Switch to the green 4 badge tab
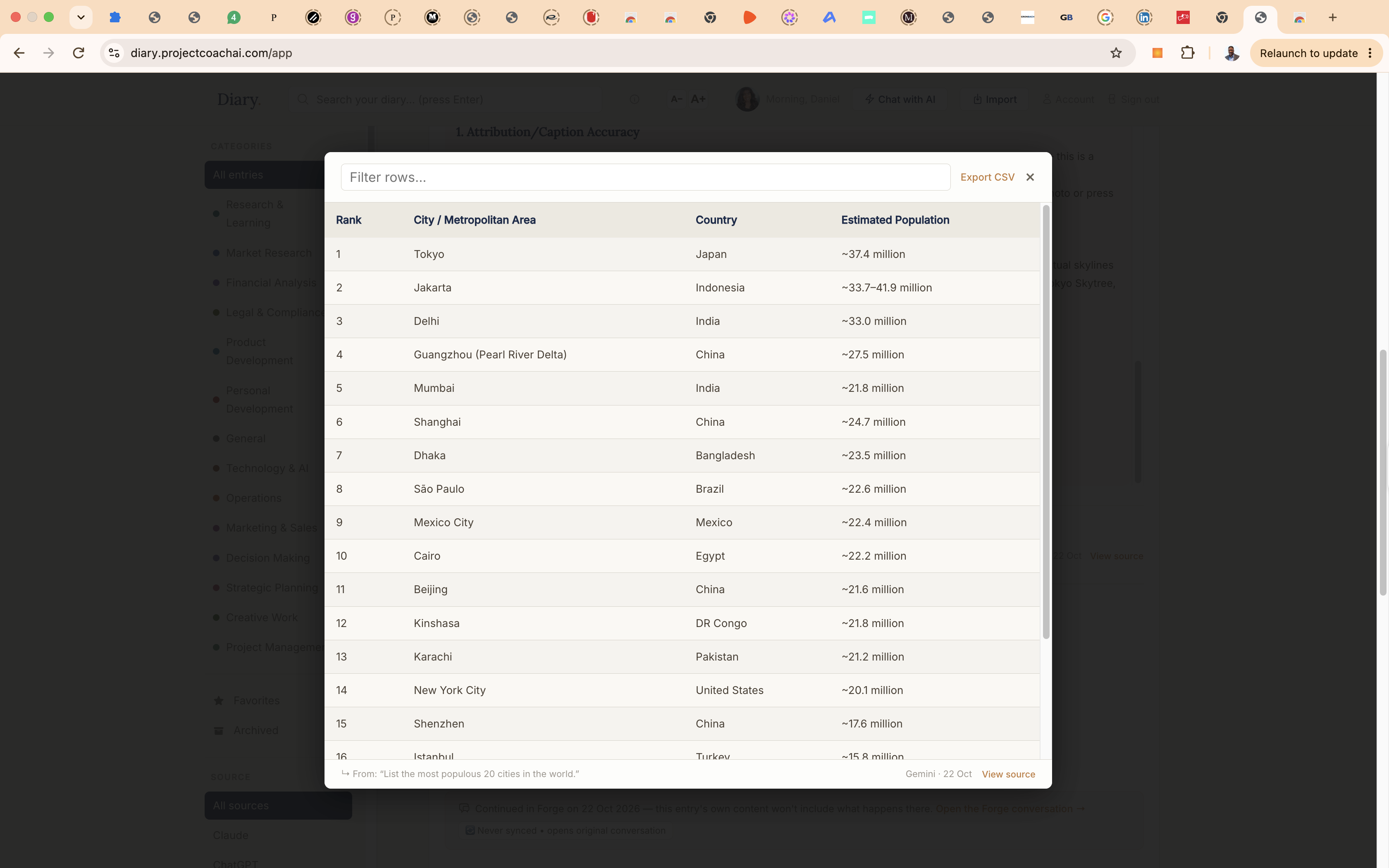 234,18
